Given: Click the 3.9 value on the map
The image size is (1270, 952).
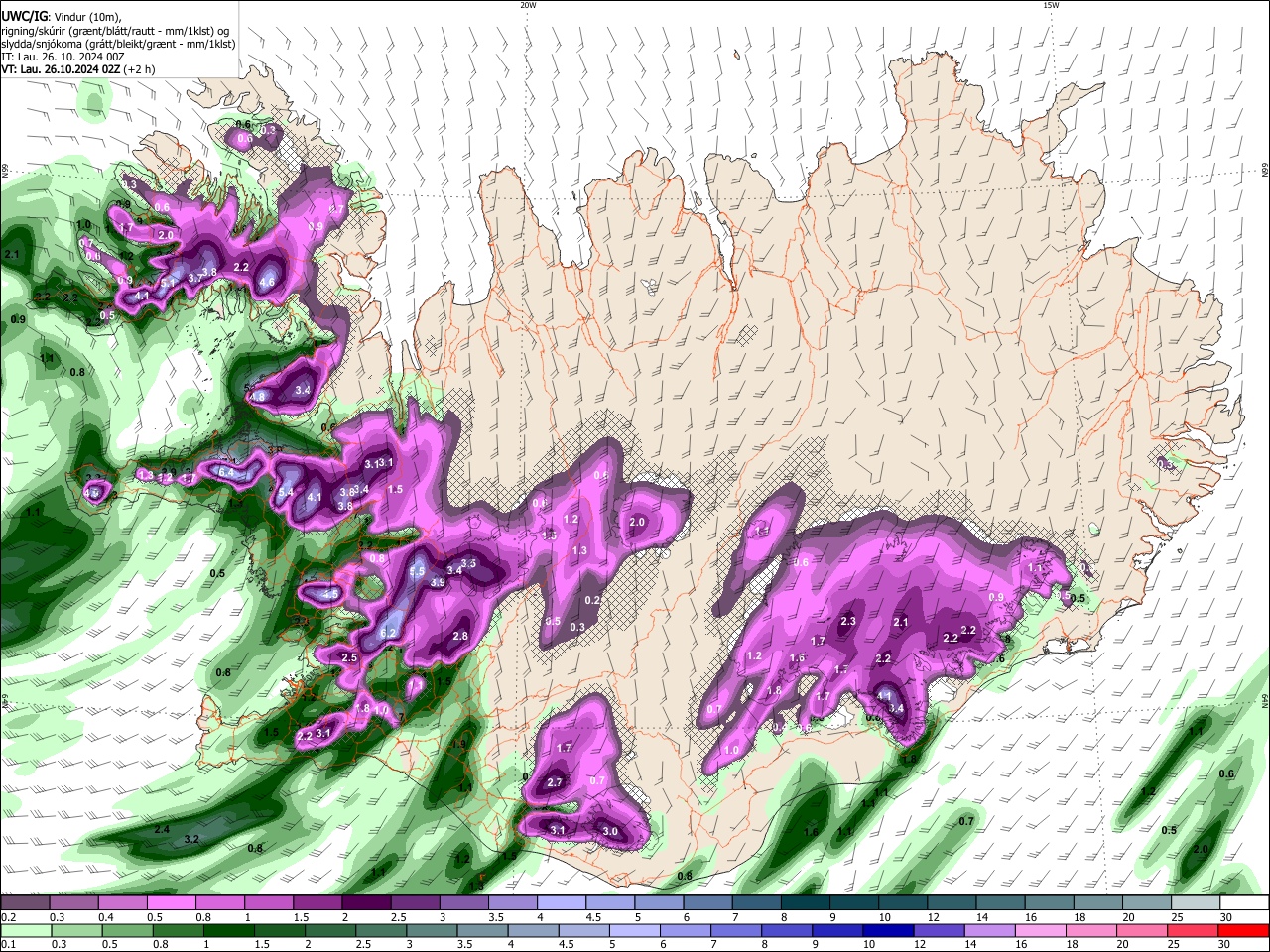Looking at the screenshot, I should coord(437,583).
